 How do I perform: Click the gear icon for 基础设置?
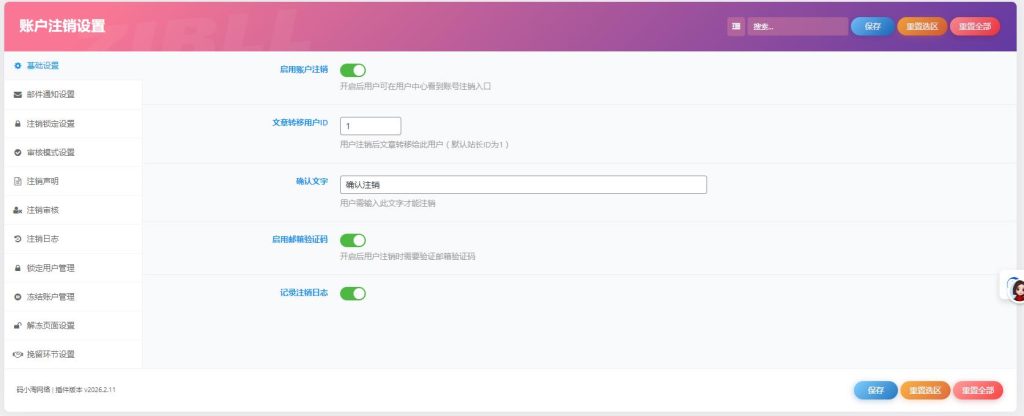click(18, 66)
